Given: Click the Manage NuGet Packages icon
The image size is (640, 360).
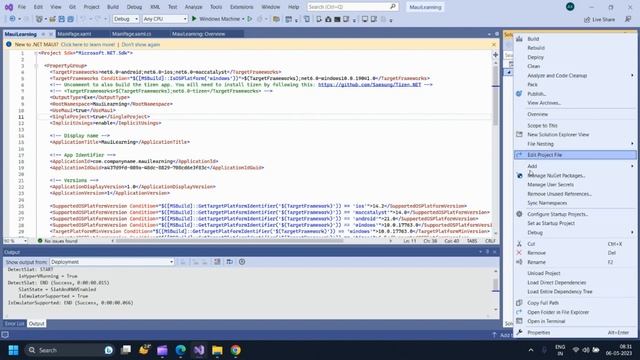Looking at the screenshot, I should tap(519, 176).
